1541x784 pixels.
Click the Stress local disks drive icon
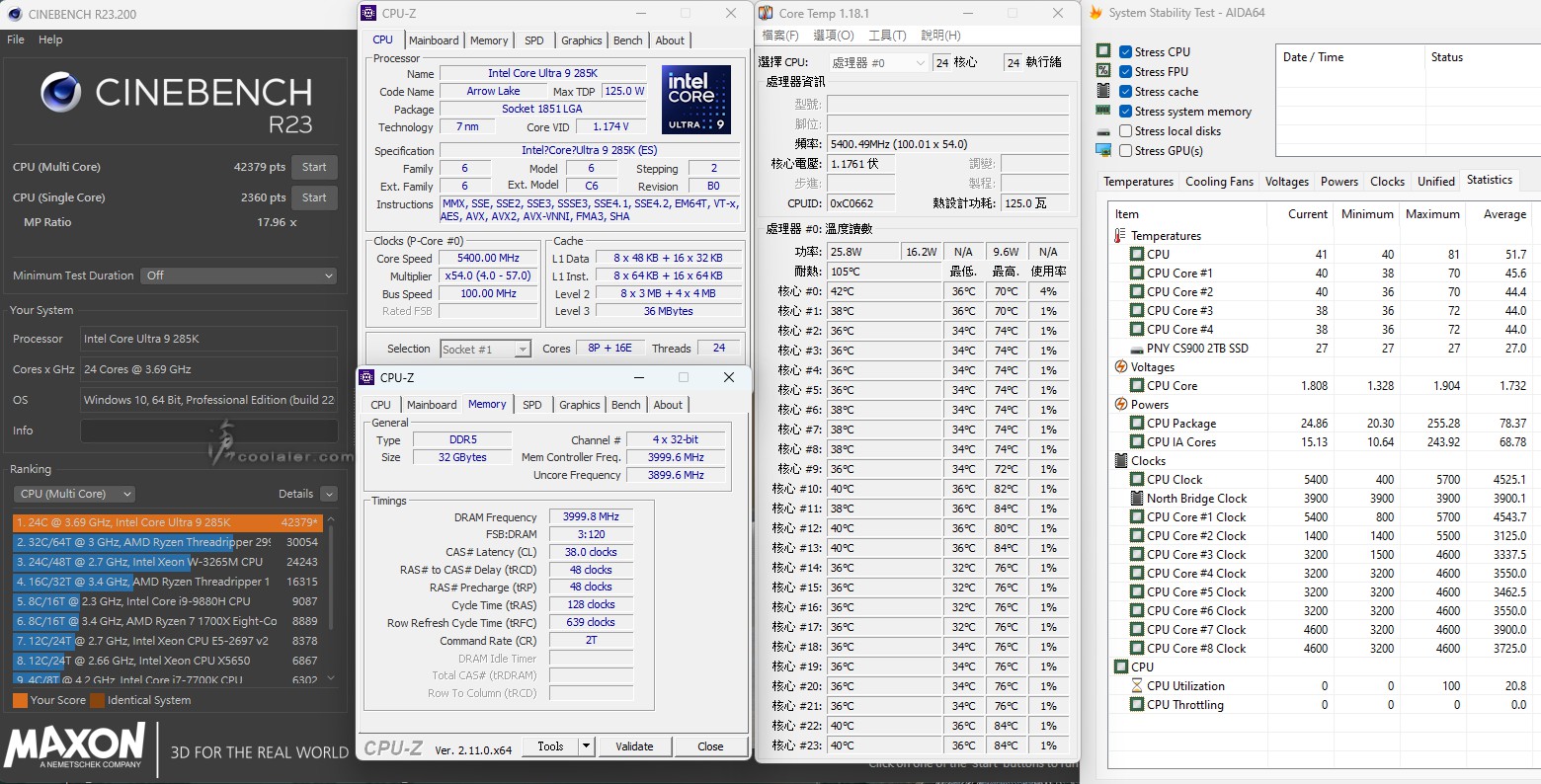1103,130
